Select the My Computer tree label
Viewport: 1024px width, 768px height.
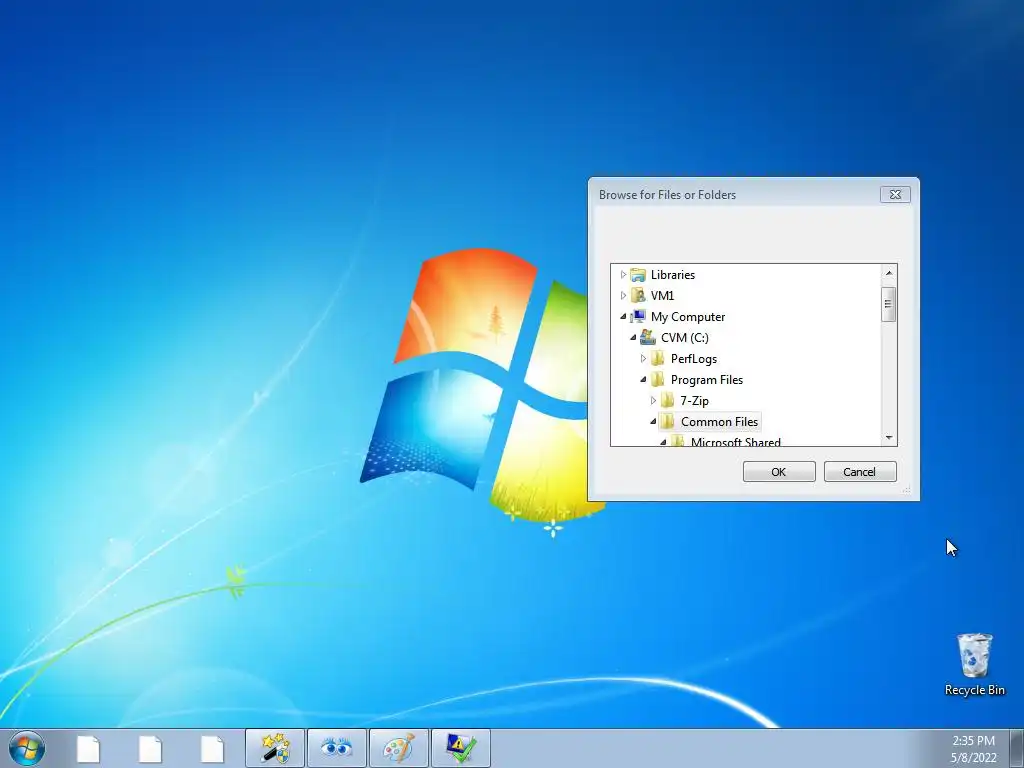point(688,317)
